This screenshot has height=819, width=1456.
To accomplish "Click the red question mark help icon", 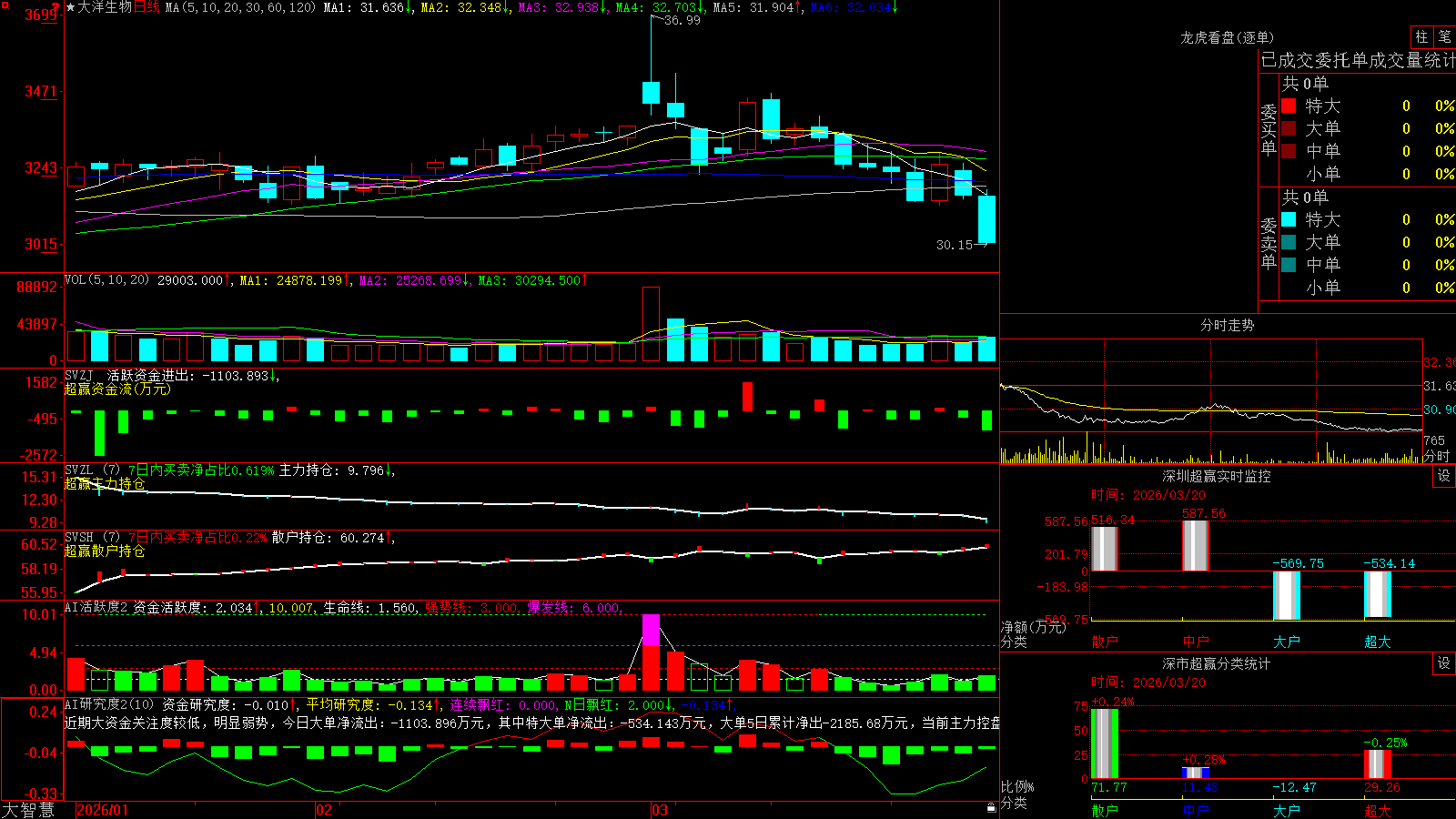I will [x=56, y=7].
